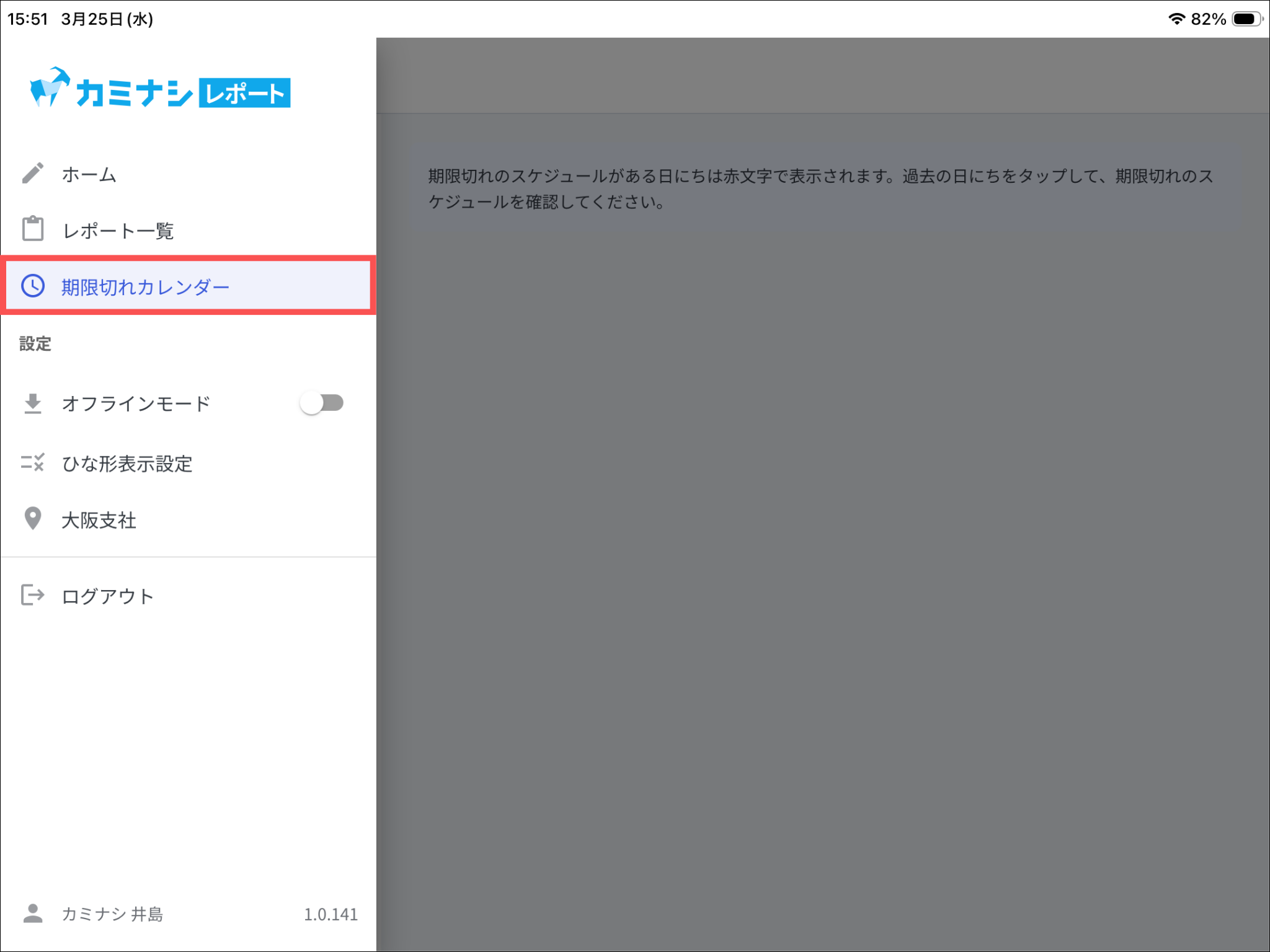
Task: Select 期限切れカレンダー in the sidebar
Action: point(146,287)
